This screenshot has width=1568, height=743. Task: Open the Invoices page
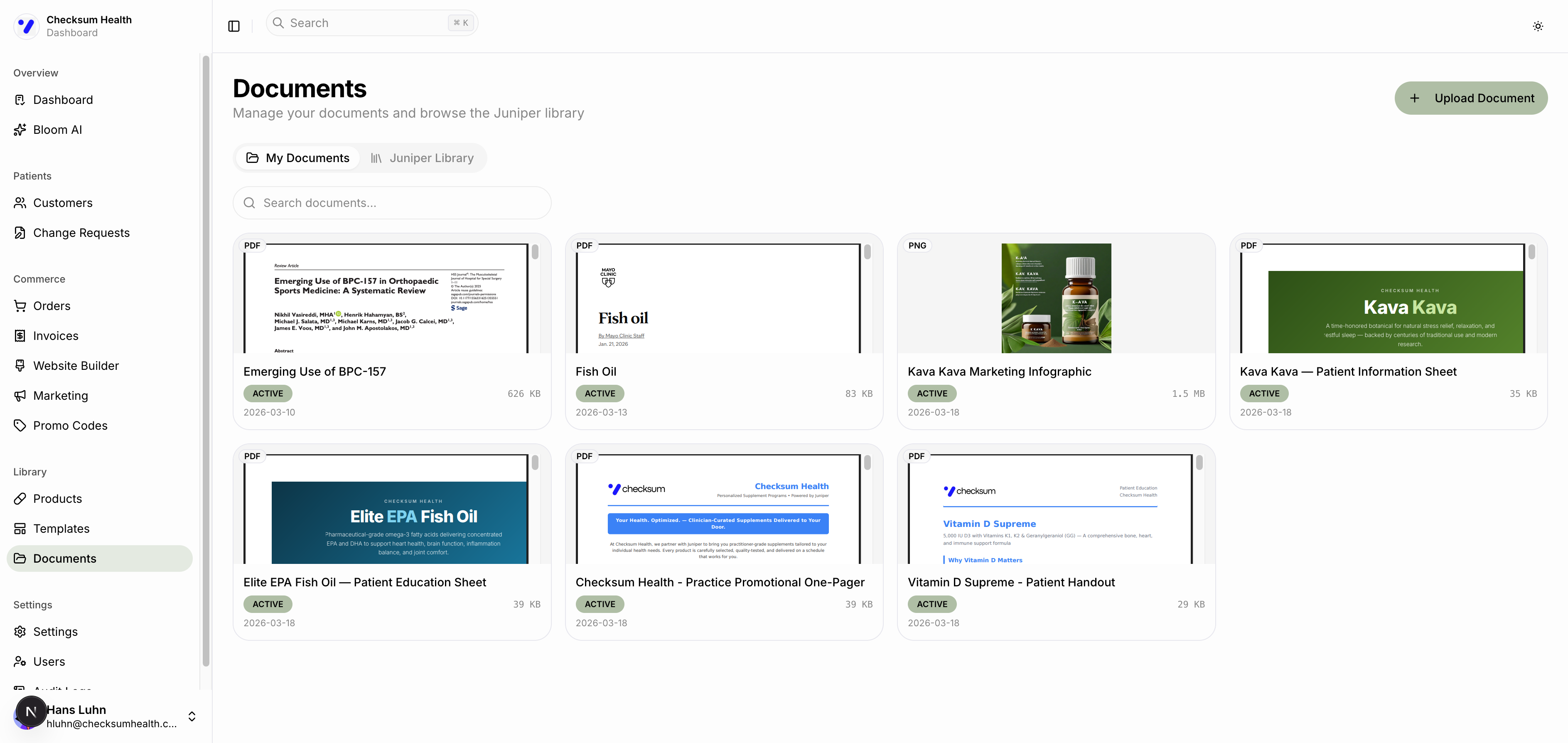pyautogui.click(x=99, y=336)
